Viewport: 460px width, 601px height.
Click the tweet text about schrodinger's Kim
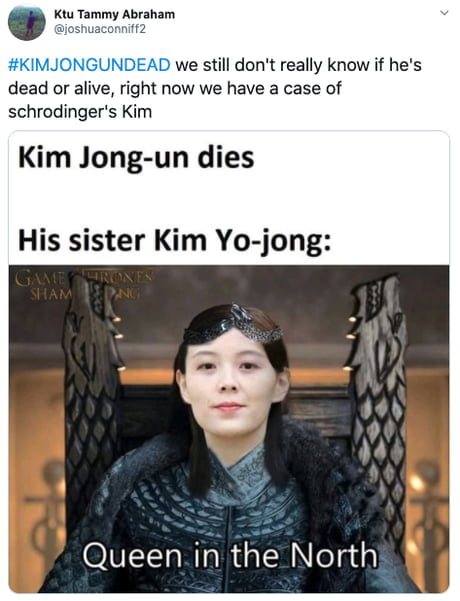(215, 88)
